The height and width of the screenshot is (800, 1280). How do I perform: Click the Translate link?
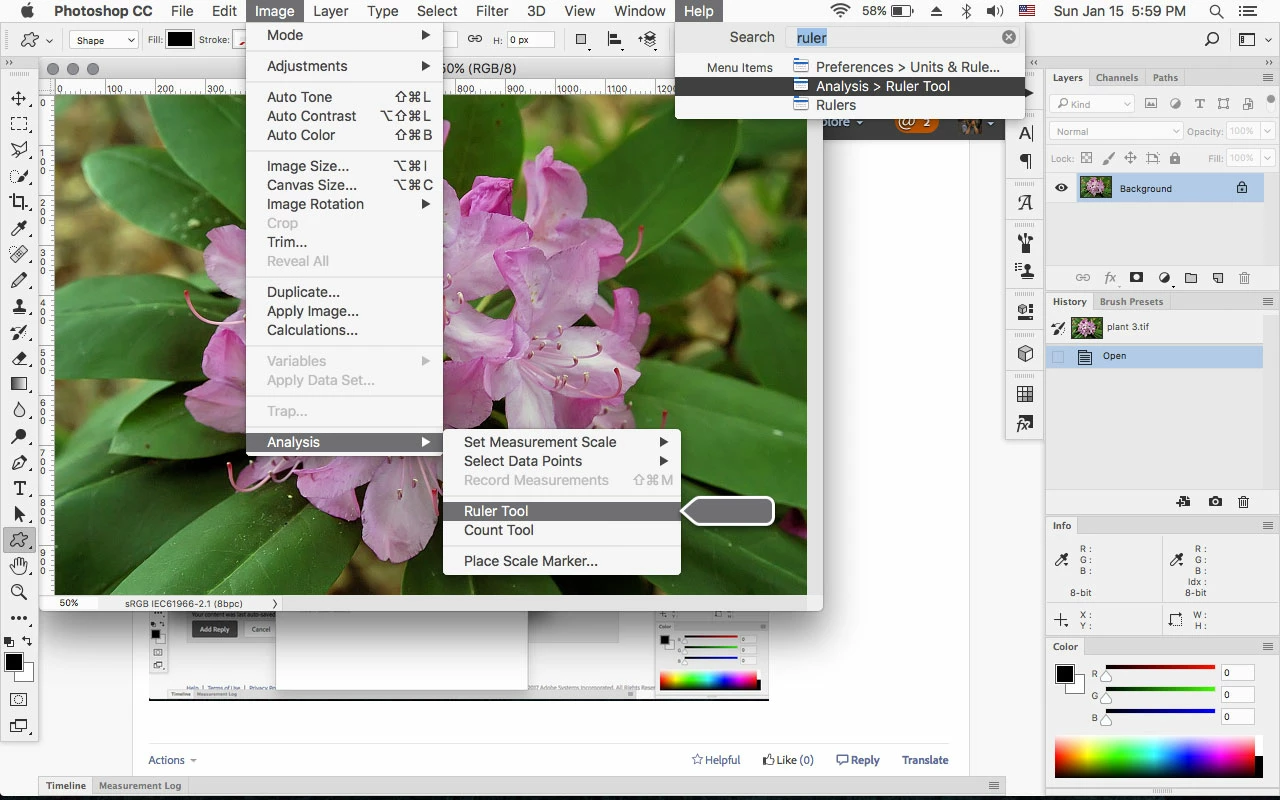(x=925, y=760)
